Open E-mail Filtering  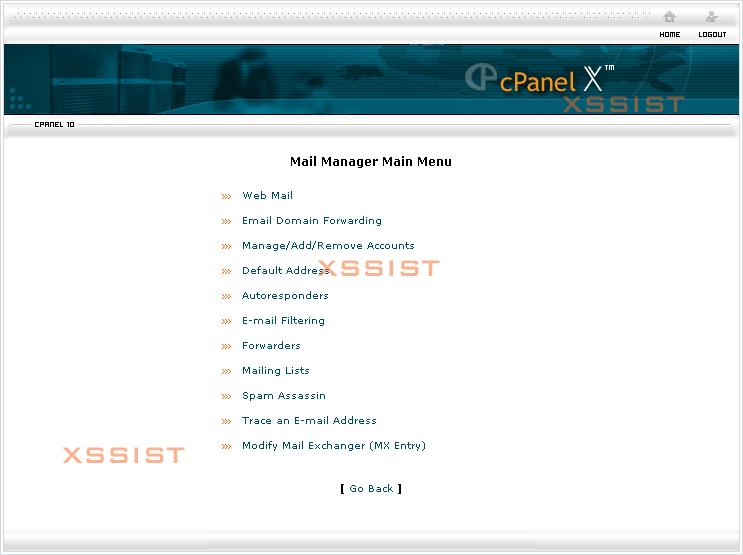point(283,320)
